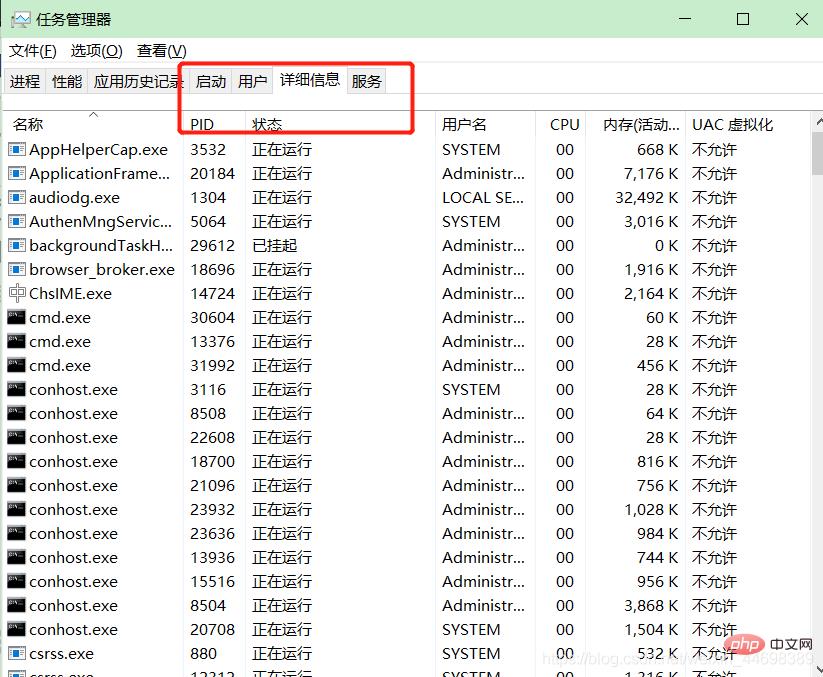This screenshot has width=823, height=677.
Task: Click the AppHelperCap.exe process icon
Action: pyautogui.click(x=17, y=150)
